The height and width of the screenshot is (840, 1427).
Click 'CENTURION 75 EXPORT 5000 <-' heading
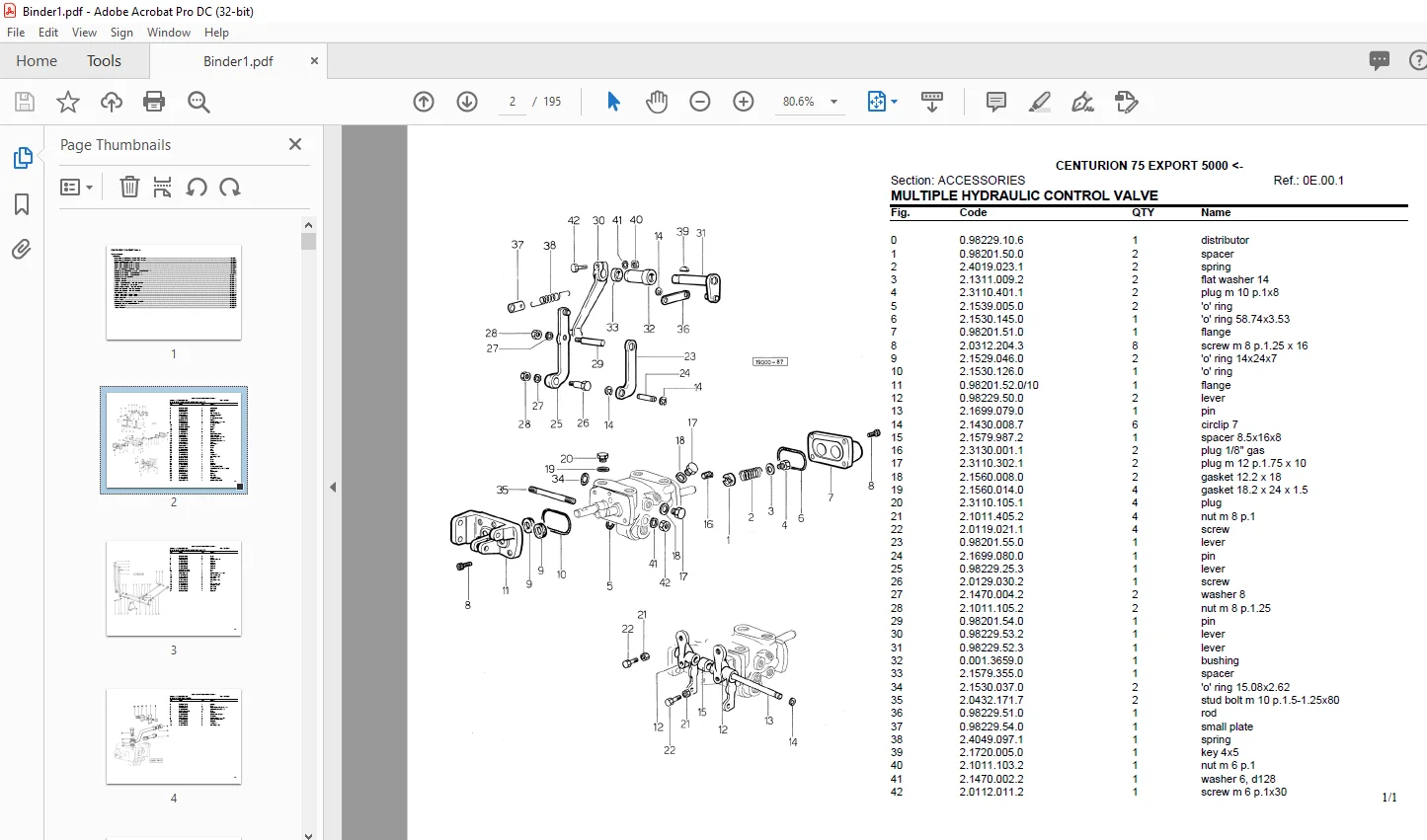tap(1150, 166)
